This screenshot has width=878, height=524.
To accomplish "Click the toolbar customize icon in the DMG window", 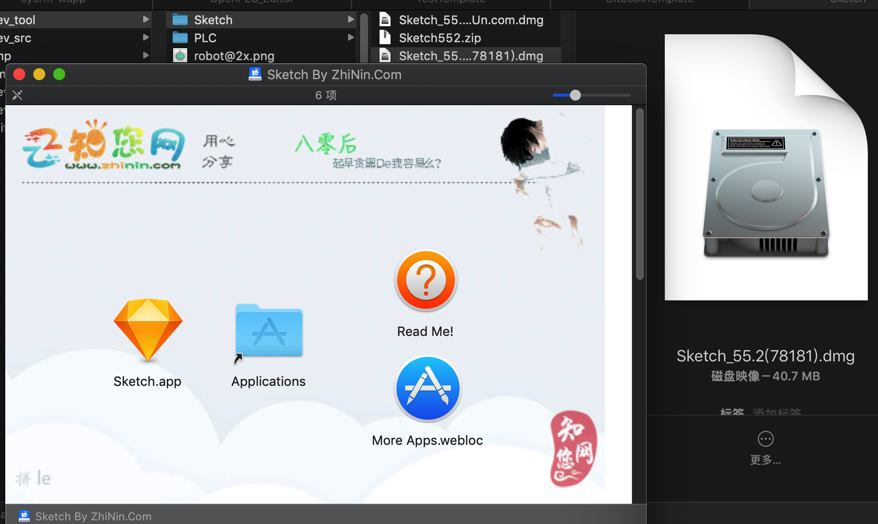I will (x=17, y=95).
